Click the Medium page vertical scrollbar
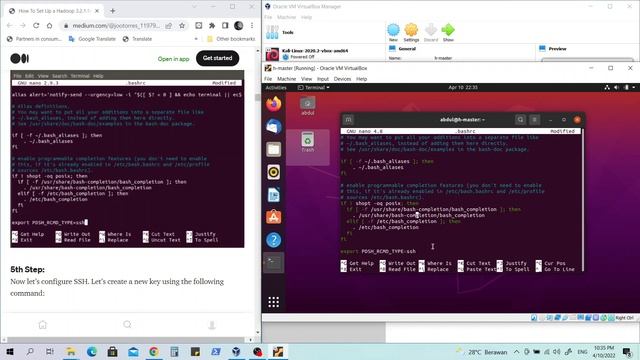This screenshot has height=360, width=640. (x=258, y=98)
